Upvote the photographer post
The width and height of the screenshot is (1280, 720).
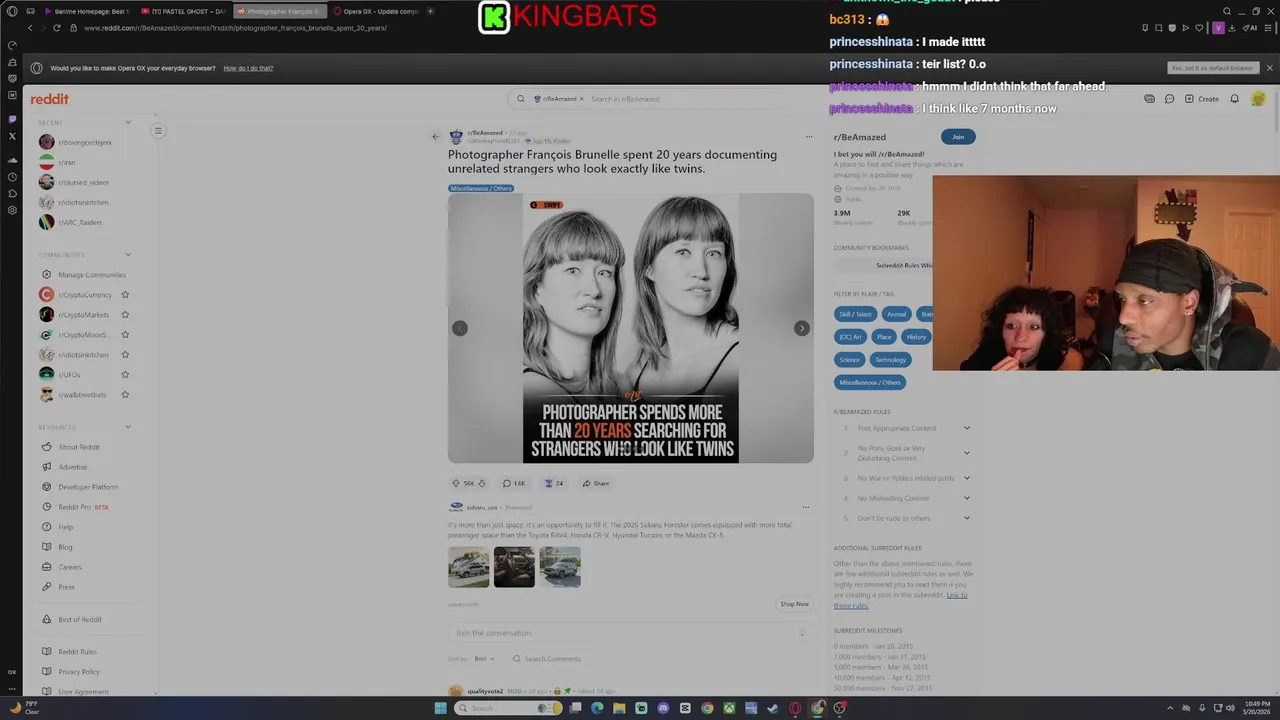(456, 483)
